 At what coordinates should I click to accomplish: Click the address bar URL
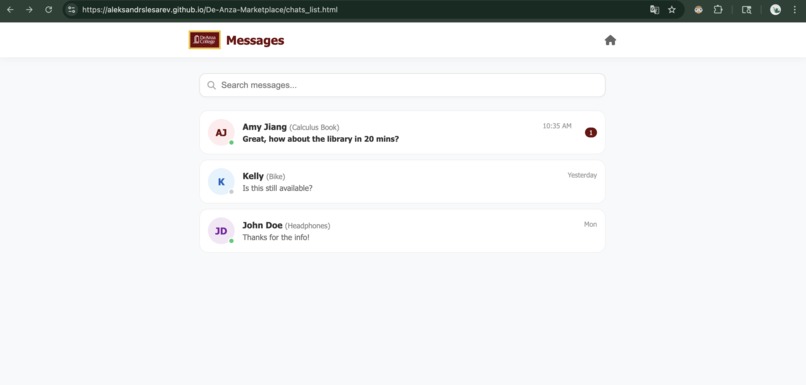pyautogui.click(x=210, y=10)
